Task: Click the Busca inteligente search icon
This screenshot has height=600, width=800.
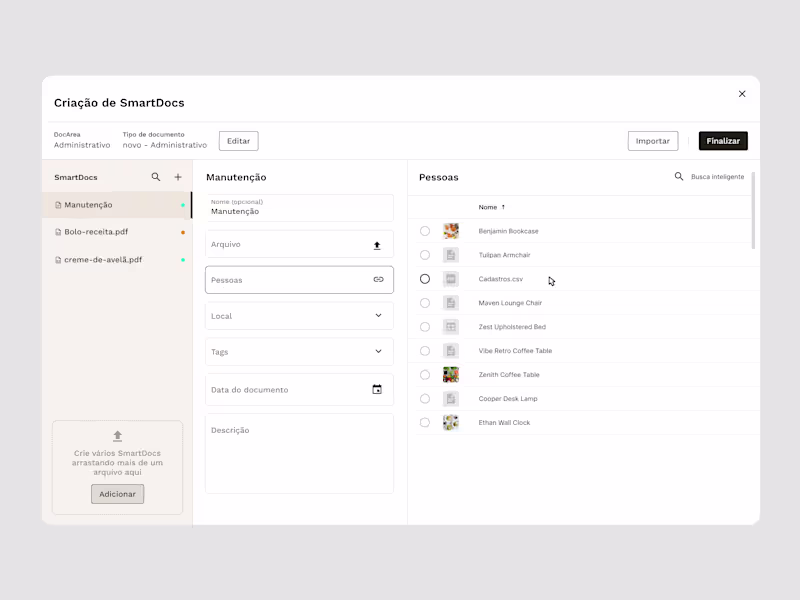Action: coord(679,176)
